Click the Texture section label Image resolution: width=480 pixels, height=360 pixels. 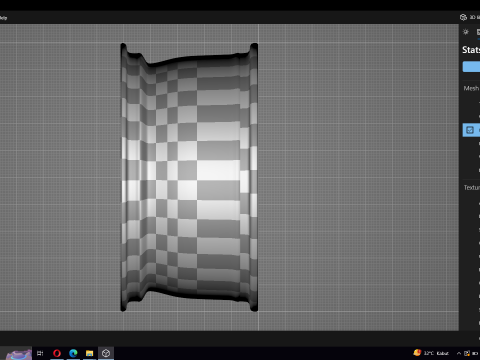coord(472,188)
